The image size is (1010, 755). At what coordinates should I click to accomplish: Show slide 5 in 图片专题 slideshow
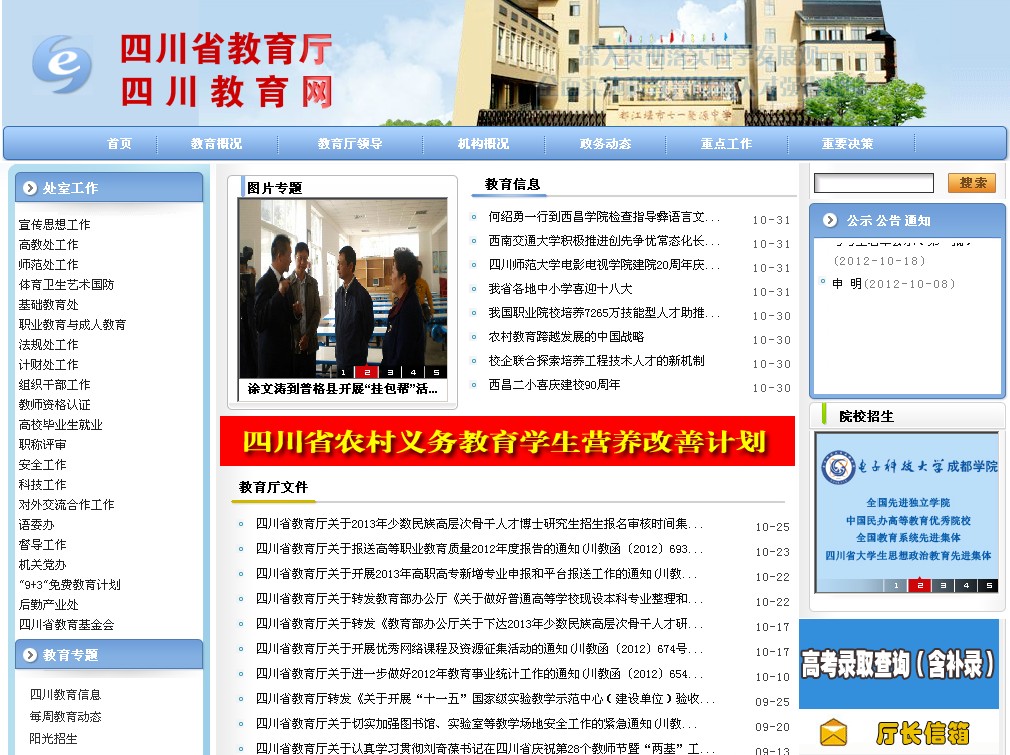(x=437, y=372)
